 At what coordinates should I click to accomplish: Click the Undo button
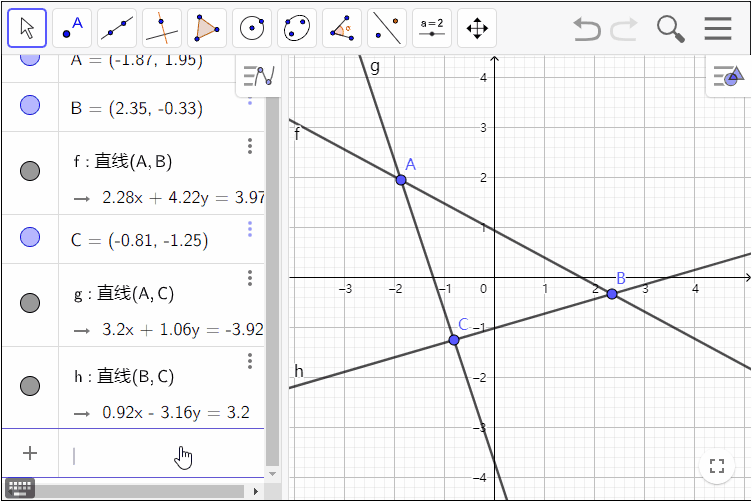[x=587, y=28]
